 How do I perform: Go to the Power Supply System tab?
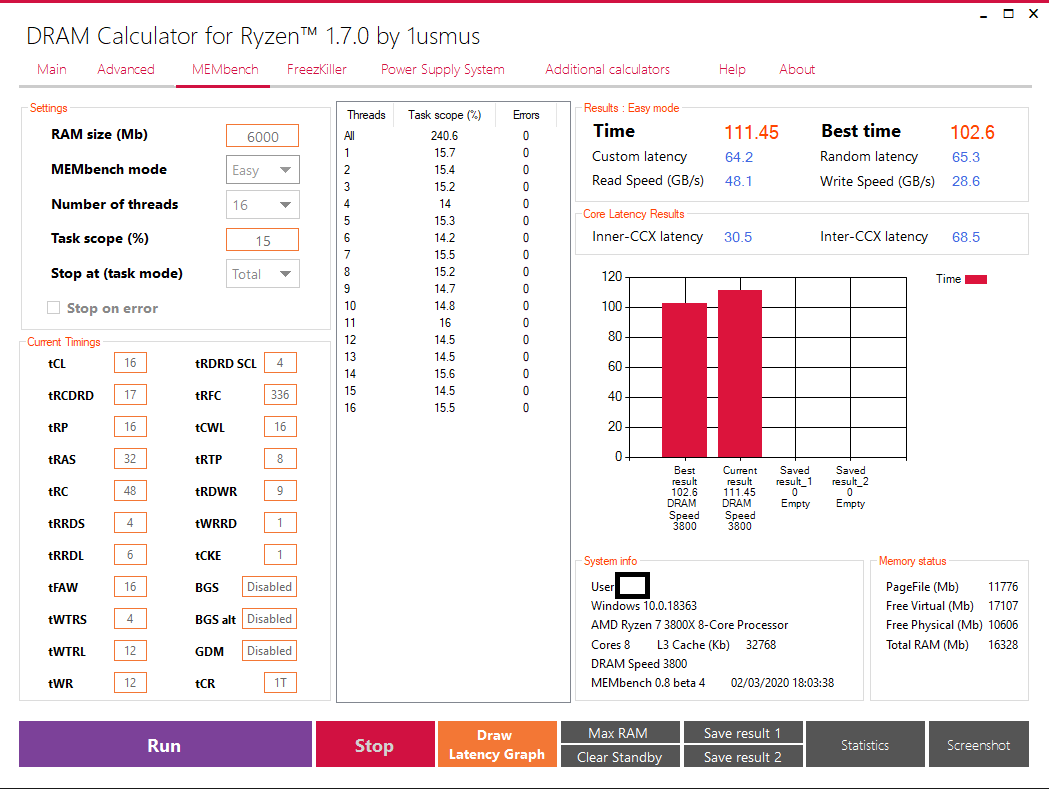[443, 70]
